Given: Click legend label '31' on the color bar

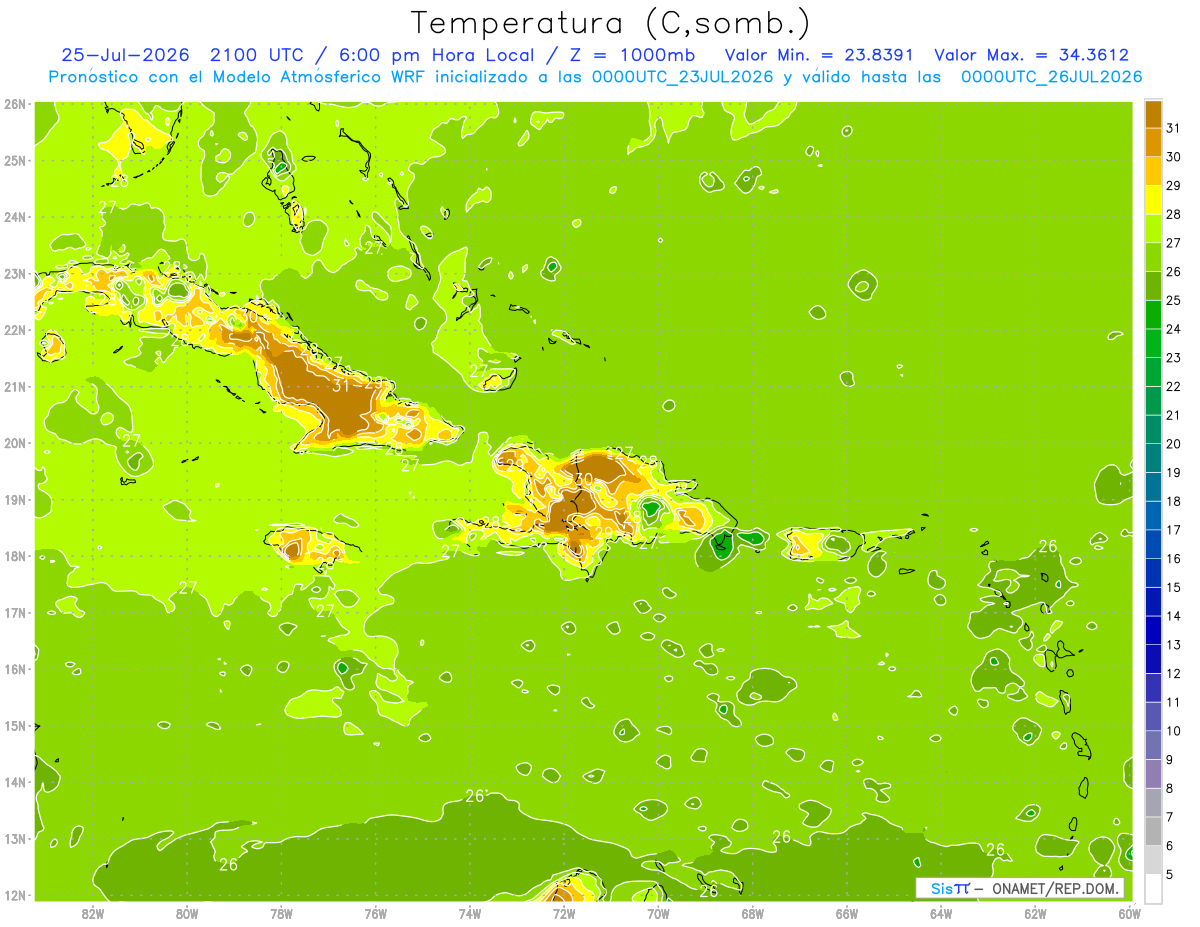Looking at the screenshot, I should [x=1174, y=128].
